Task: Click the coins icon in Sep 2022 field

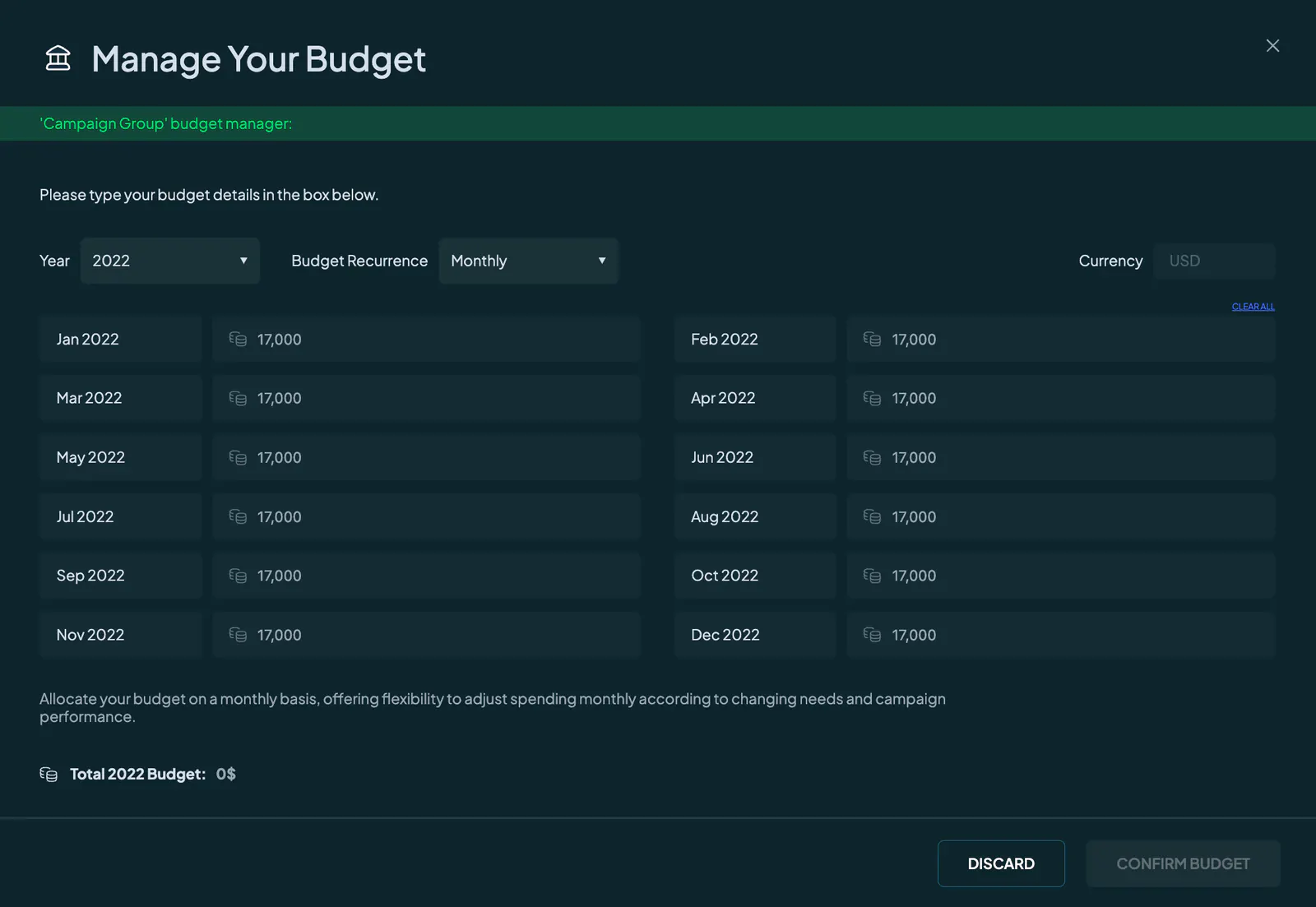Action: point(238,576)
